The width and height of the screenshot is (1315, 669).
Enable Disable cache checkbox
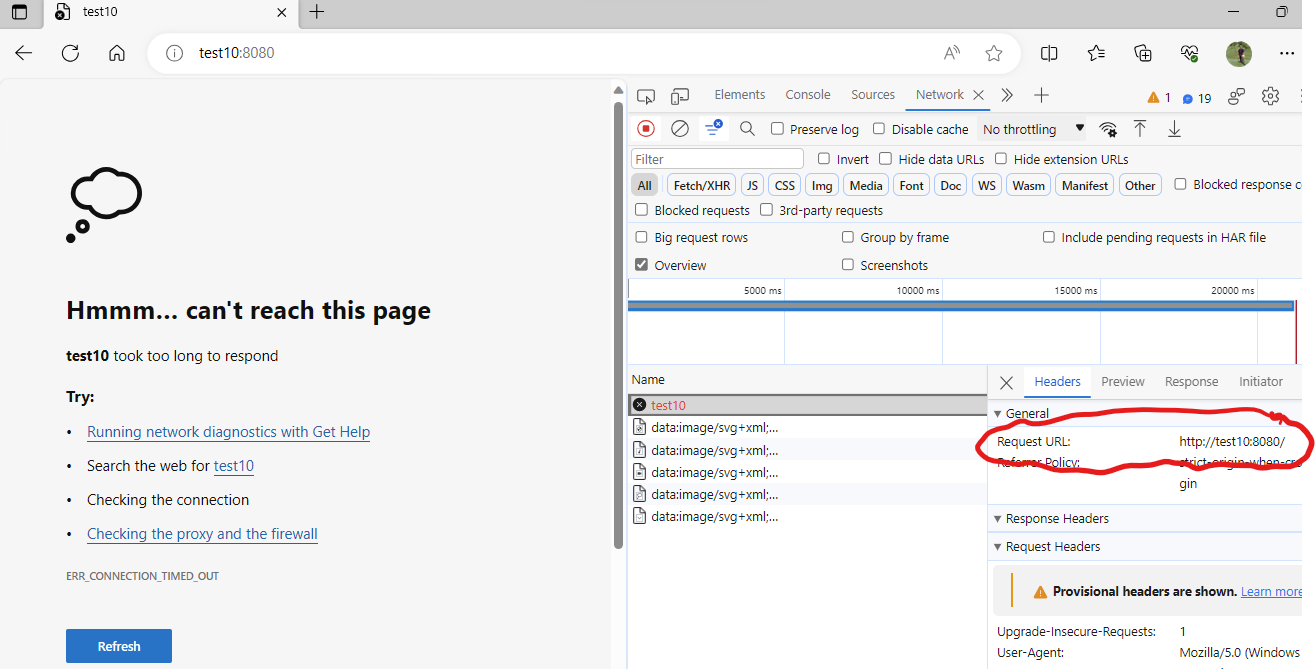click(879, 129)
